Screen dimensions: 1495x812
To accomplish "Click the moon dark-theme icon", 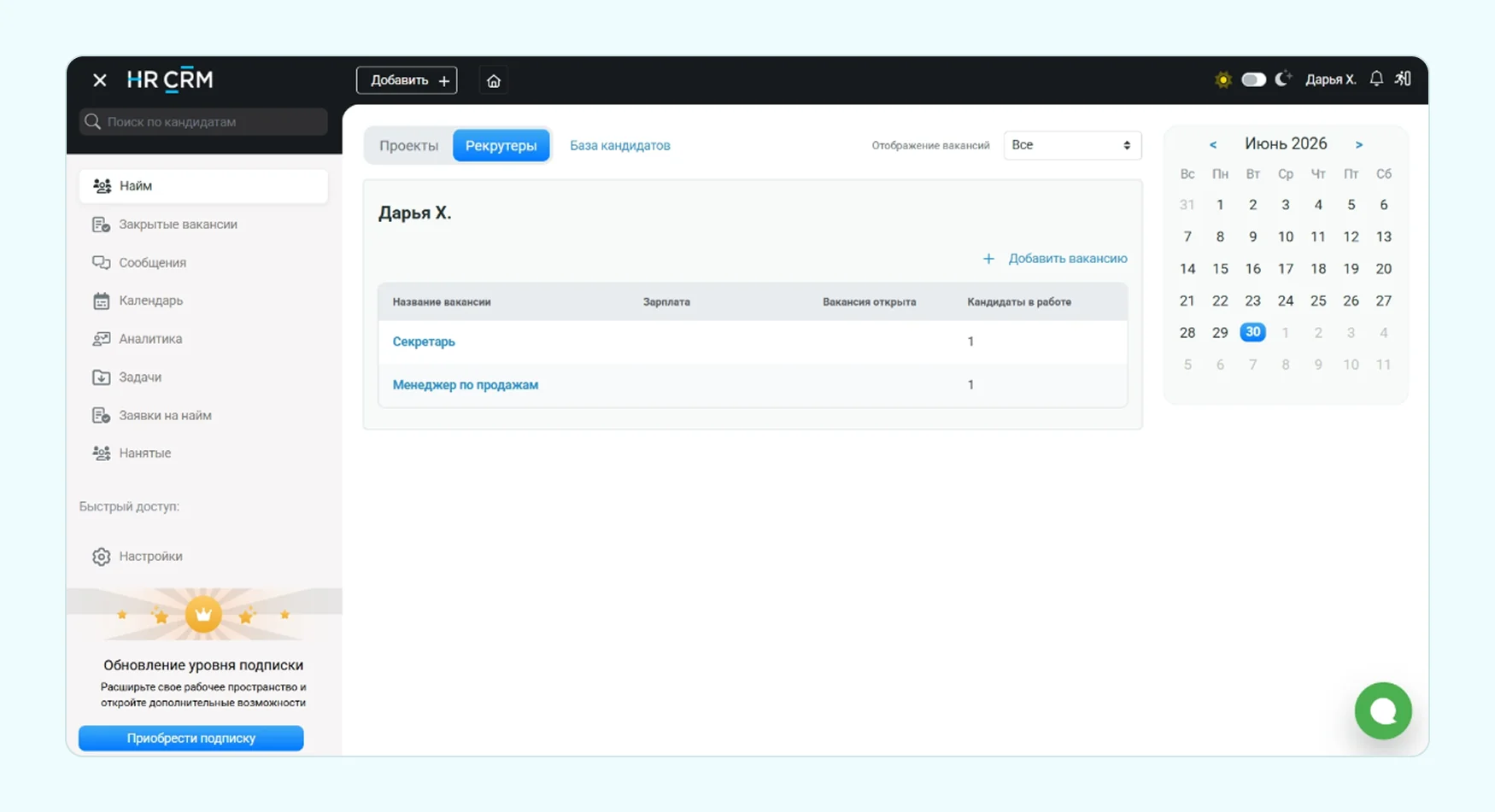I will point(1283,79).
